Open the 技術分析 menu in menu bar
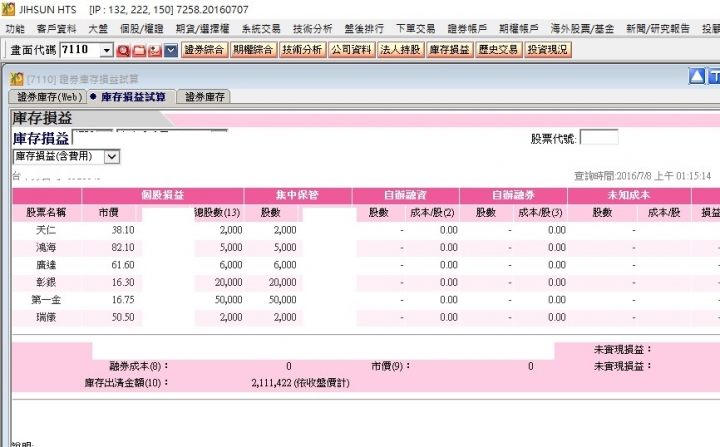This screenshot has height=447, width=720. (x=312, y=29)
